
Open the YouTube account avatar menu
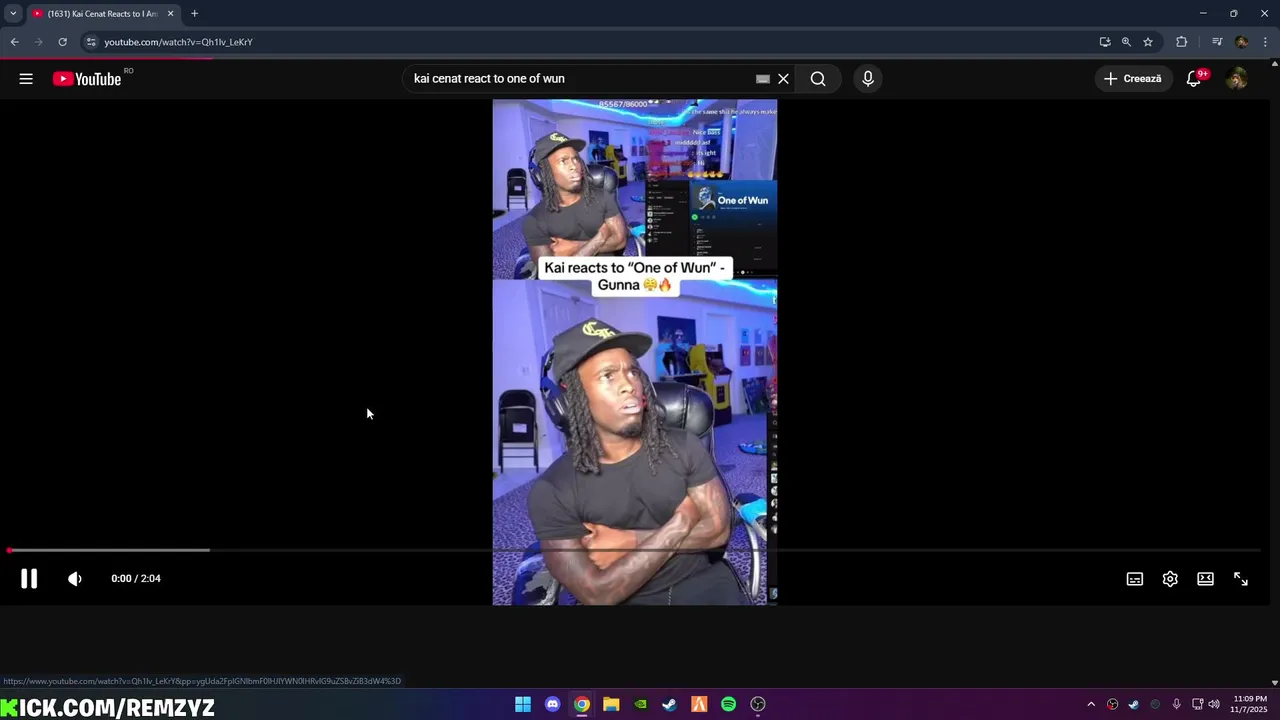[1237, 79]
